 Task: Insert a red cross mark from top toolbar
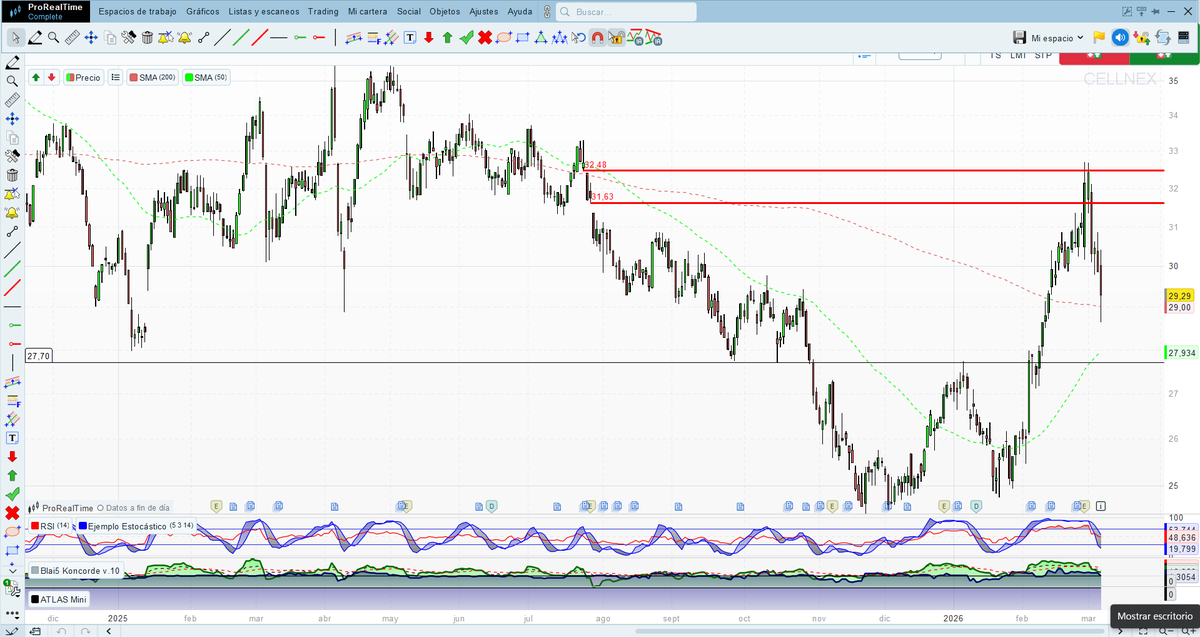click(485, 37)
